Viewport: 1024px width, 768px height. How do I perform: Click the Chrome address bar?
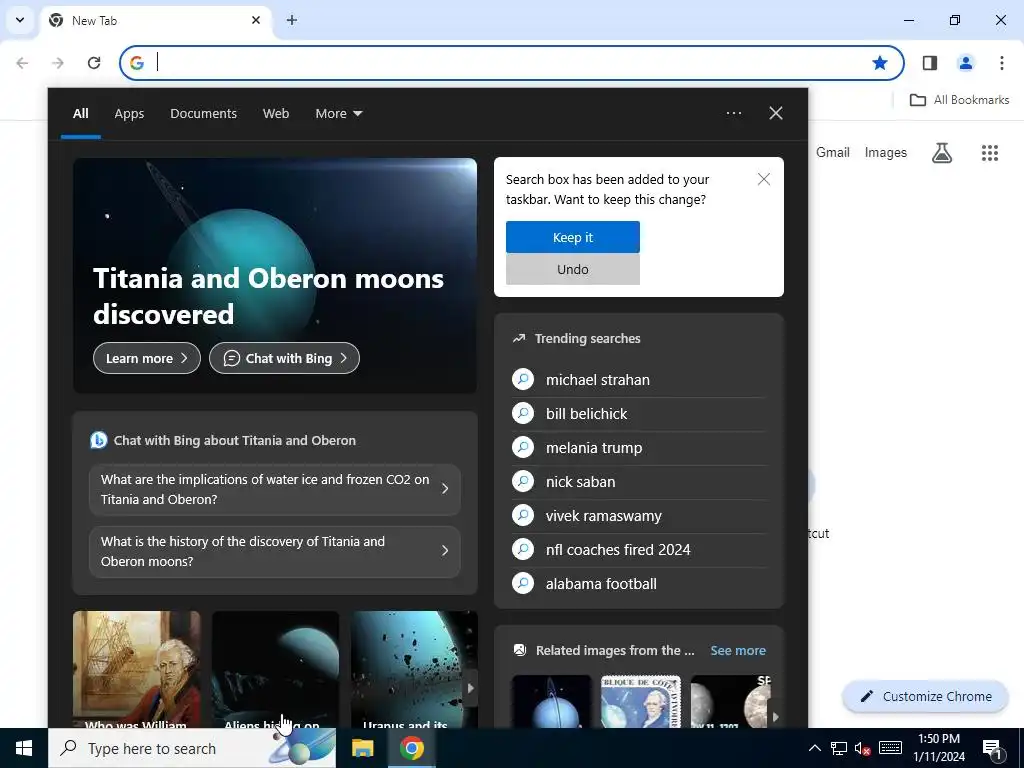point(513,63)
